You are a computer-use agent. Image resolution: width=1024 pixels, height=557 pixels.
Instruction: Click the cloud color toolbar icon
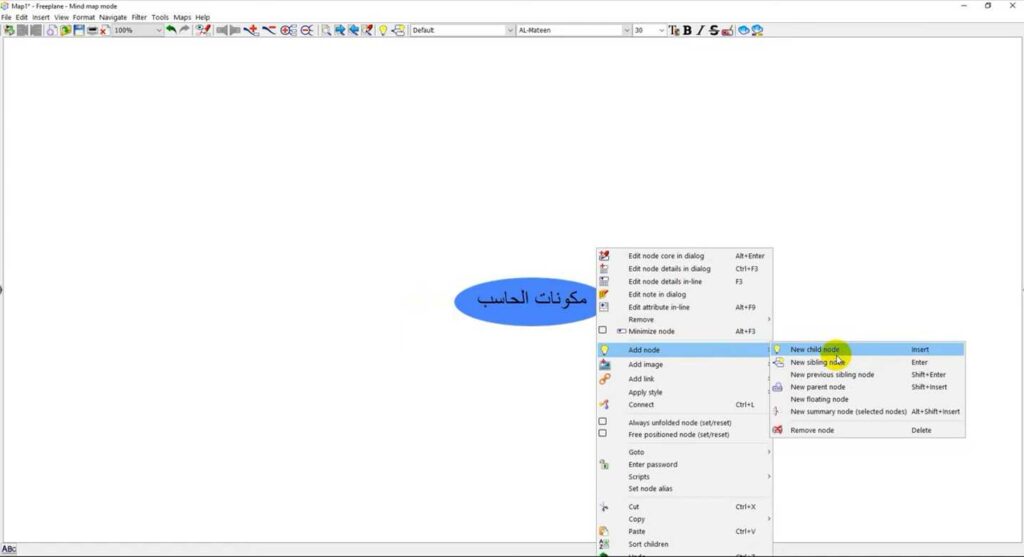point(758,30)
